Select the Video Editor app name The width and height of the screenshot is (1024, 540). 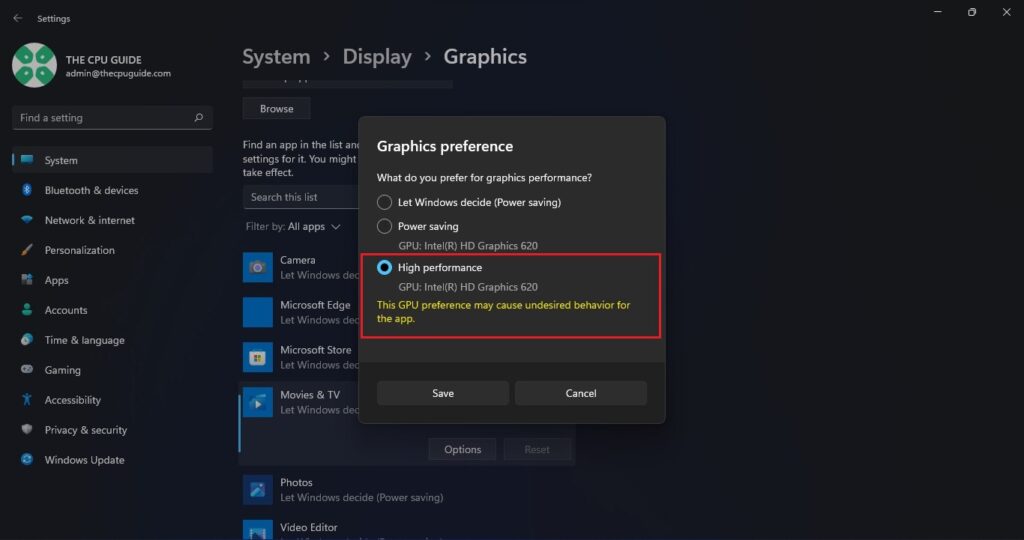(x=309, y=528)
